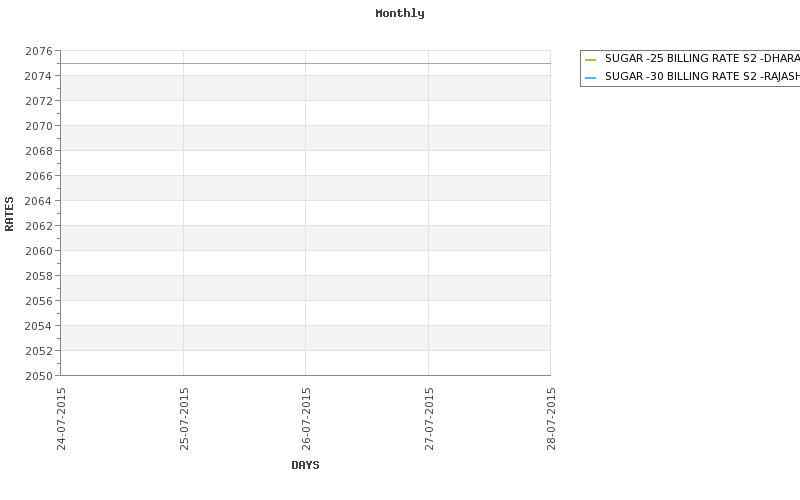The height and width of the screenshot is (500, 800).
Task: Click the 2064 value on the rates axis
Action: (x=39, y=201)
